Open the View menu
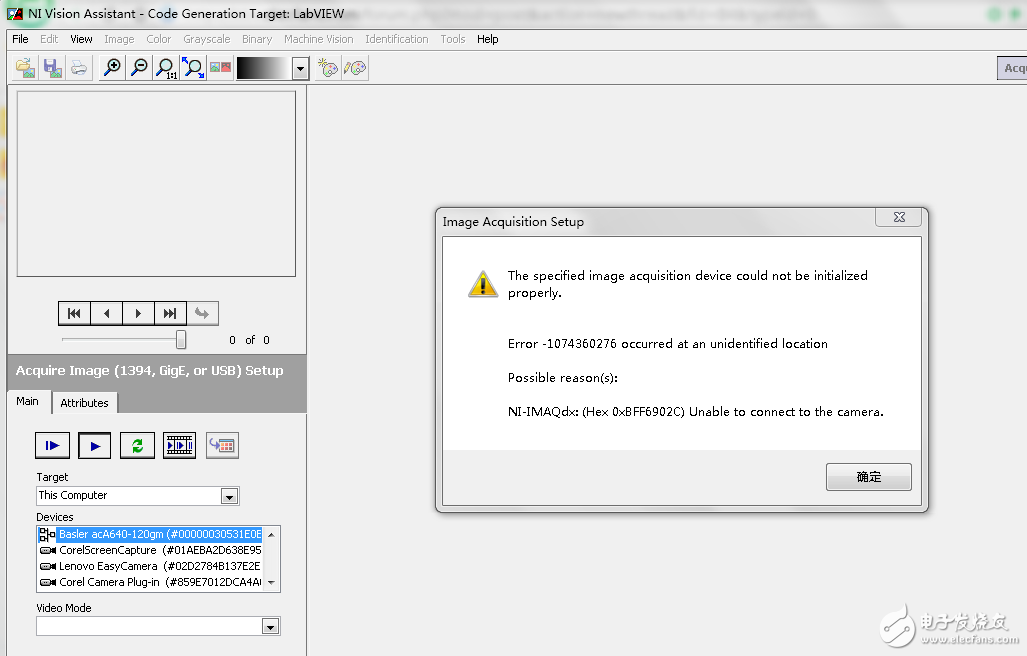 (81, 39)
